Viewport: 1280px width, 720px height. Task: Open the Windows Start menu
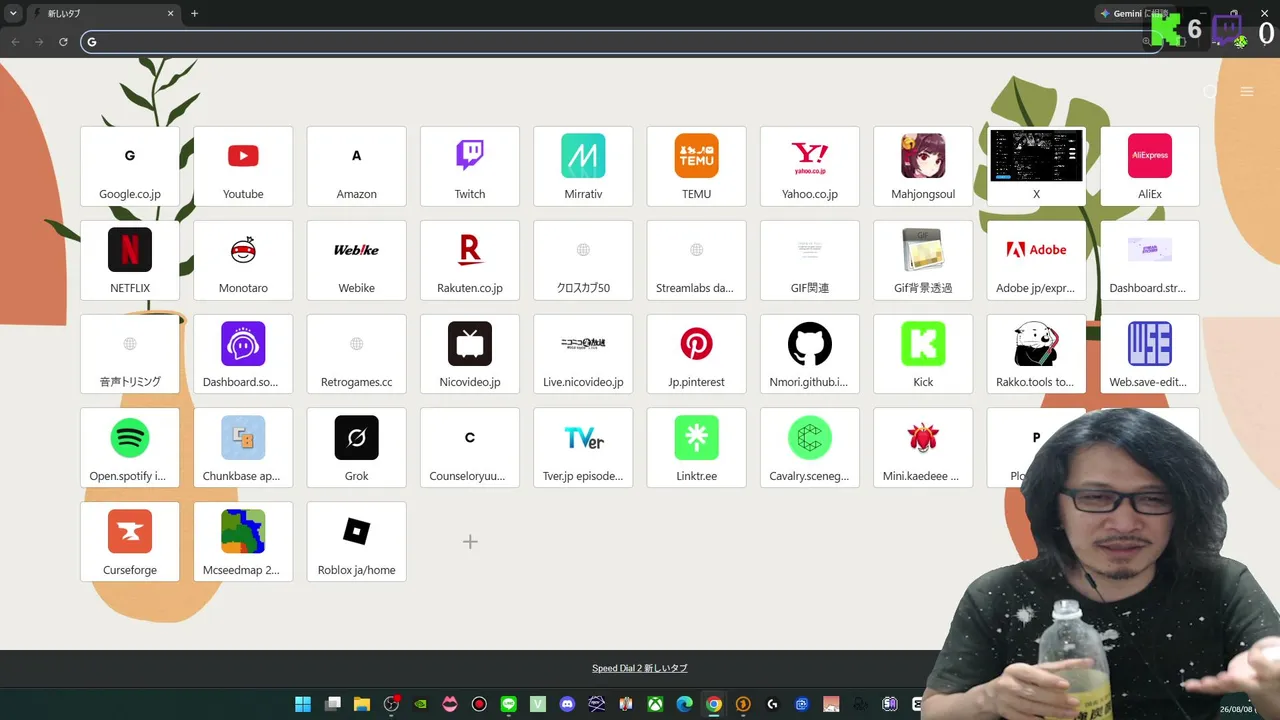pos(303,704)
